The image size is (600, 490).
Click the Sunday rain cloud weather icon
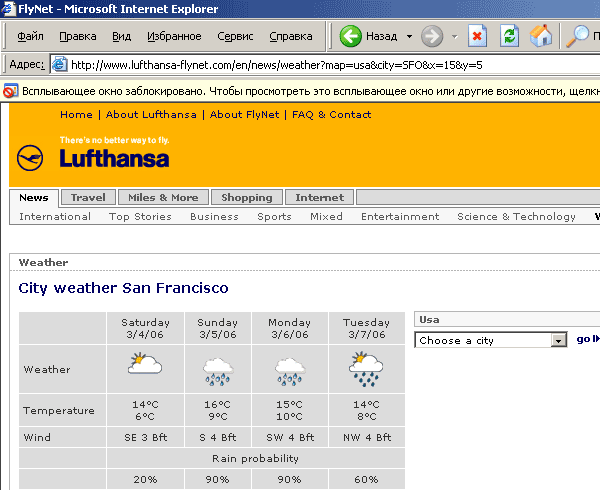tap(217, 371)
